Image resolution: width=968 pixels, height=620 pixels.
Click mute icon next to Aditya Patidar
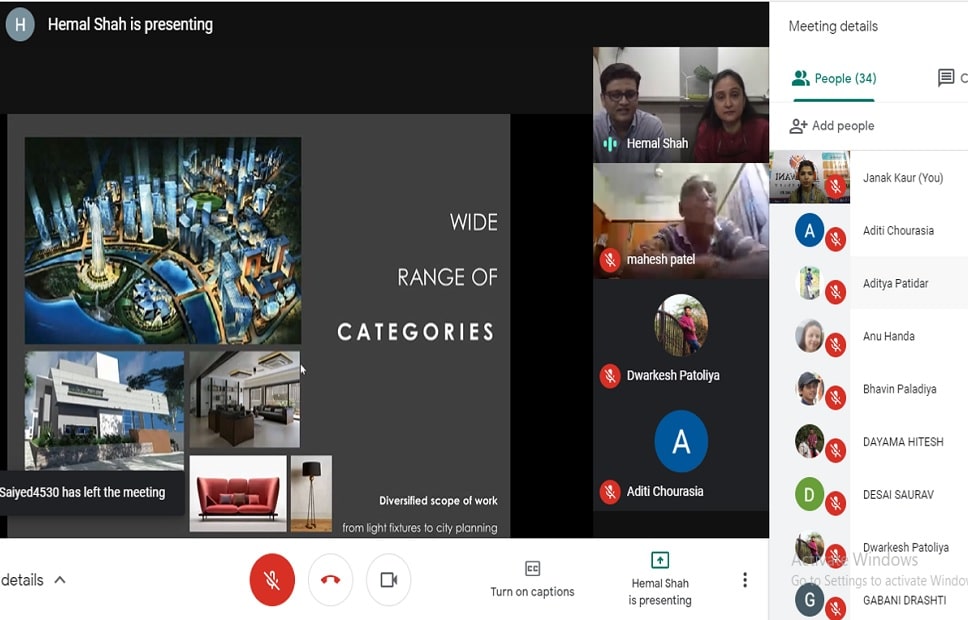point(835,292)
